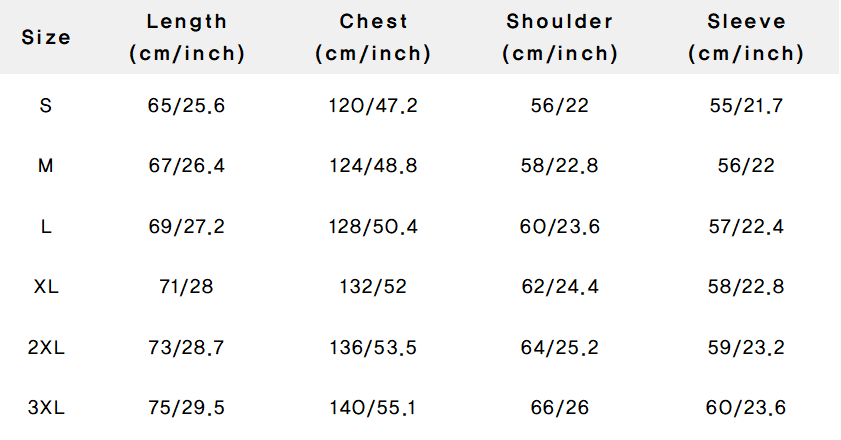This screenshot has height=440, width=841.
Task: Select the S size row label
Action: click(46, 106)
